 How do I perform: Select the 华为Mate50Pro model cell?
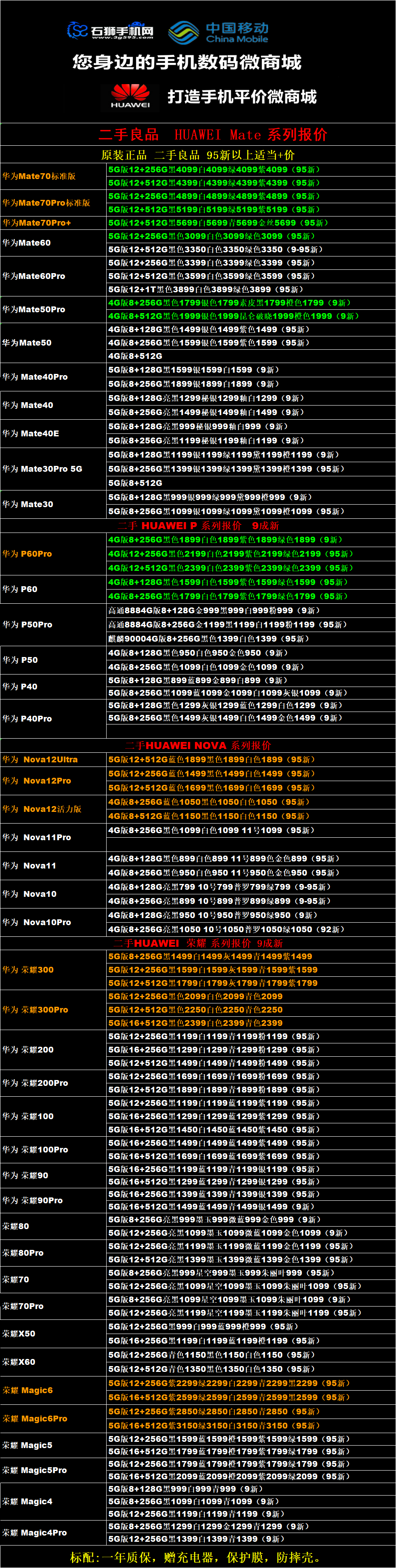(54, 309)
